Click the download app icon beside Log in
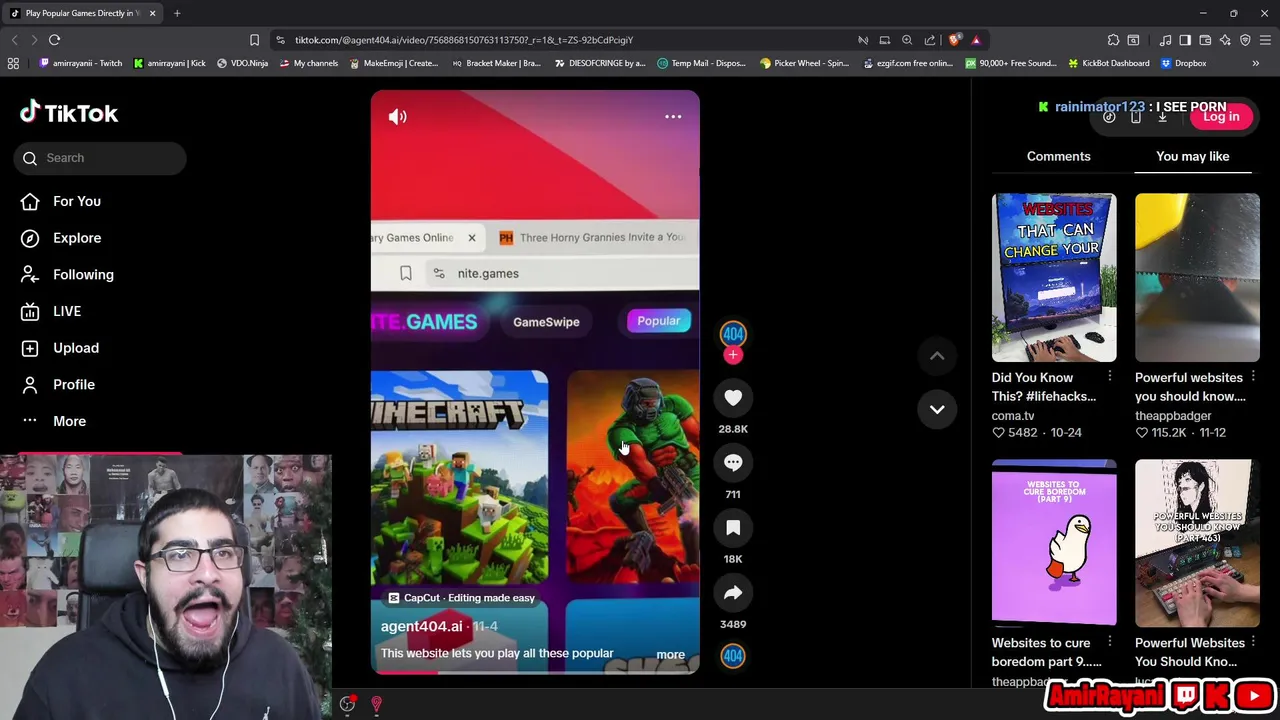1280x720 pixels. [1162, 117]
